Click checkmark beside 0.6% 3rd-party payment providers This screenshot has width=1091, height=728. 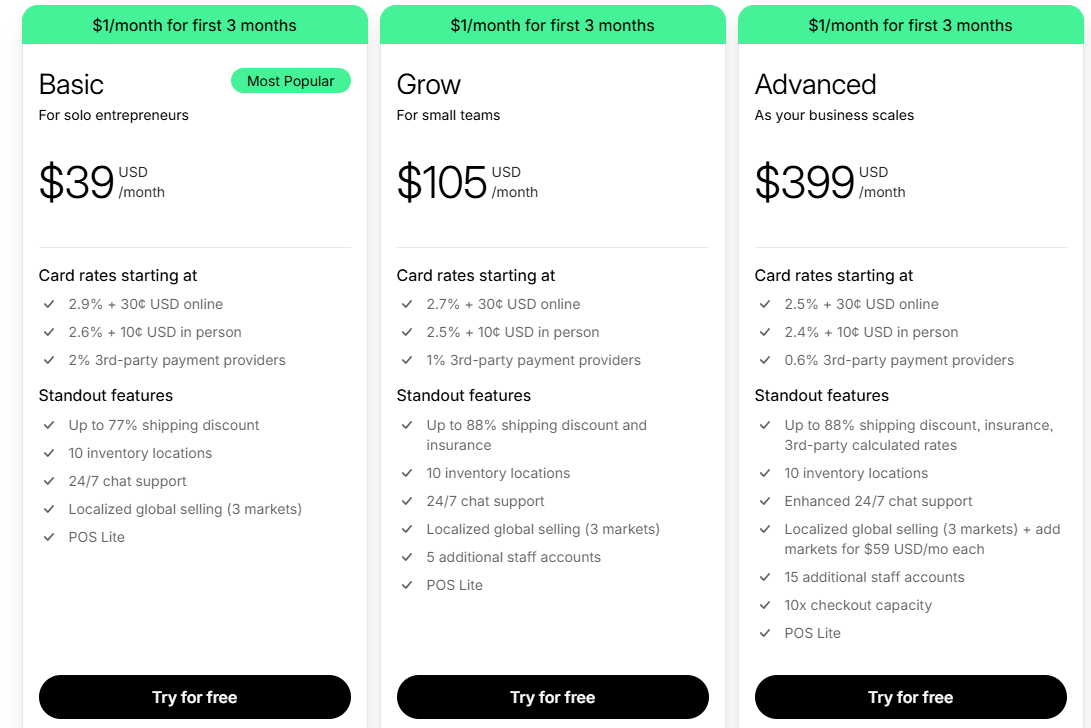pos(765,360)
